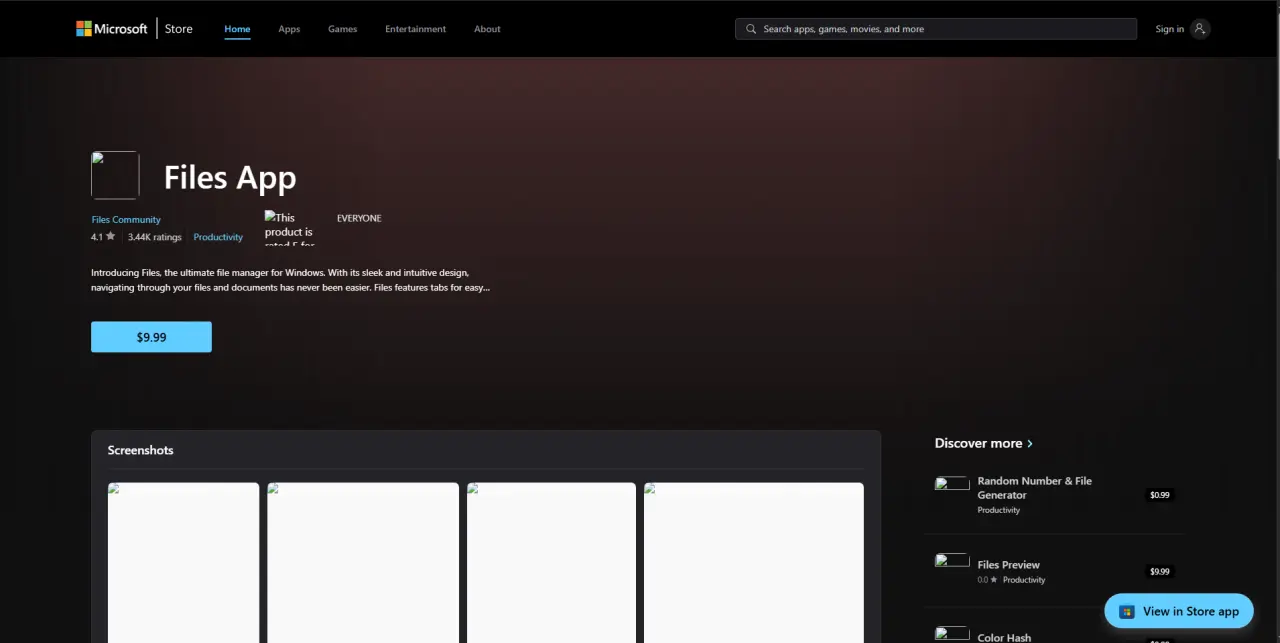Click the Files Preview $9.99 price badge
1280x643 pixels.
coord(1159,572)
